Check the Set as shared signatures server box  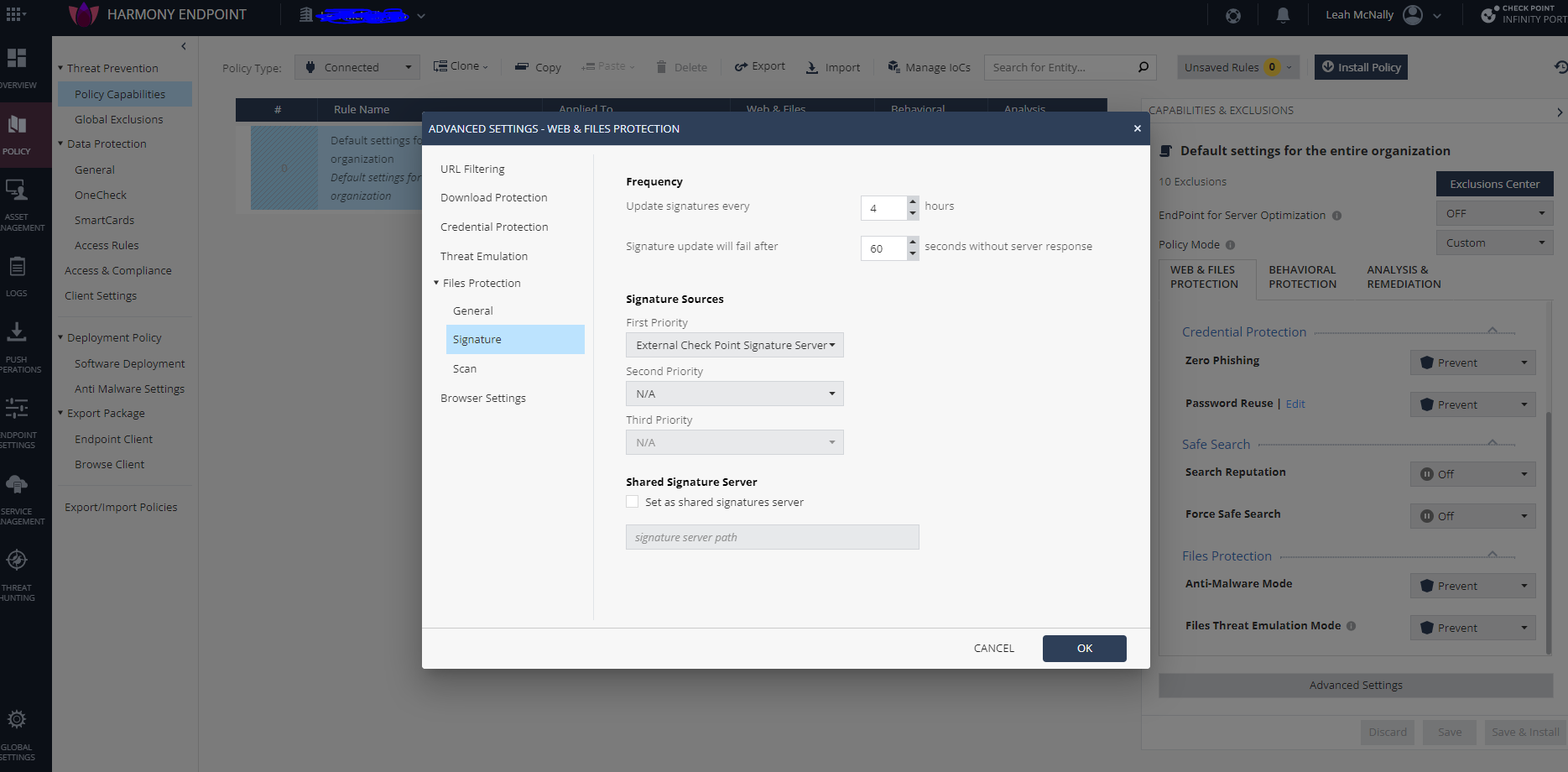coord(632,501)
